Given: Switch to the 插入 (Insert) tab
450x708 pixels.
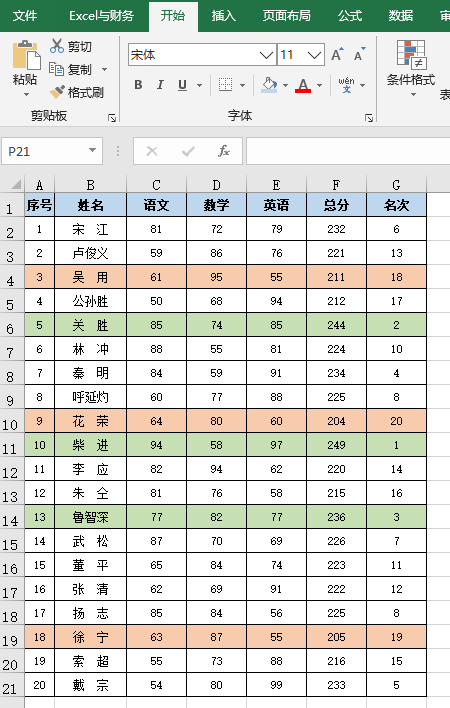Looking at the screenshot, I should click(x=224, y=16).
